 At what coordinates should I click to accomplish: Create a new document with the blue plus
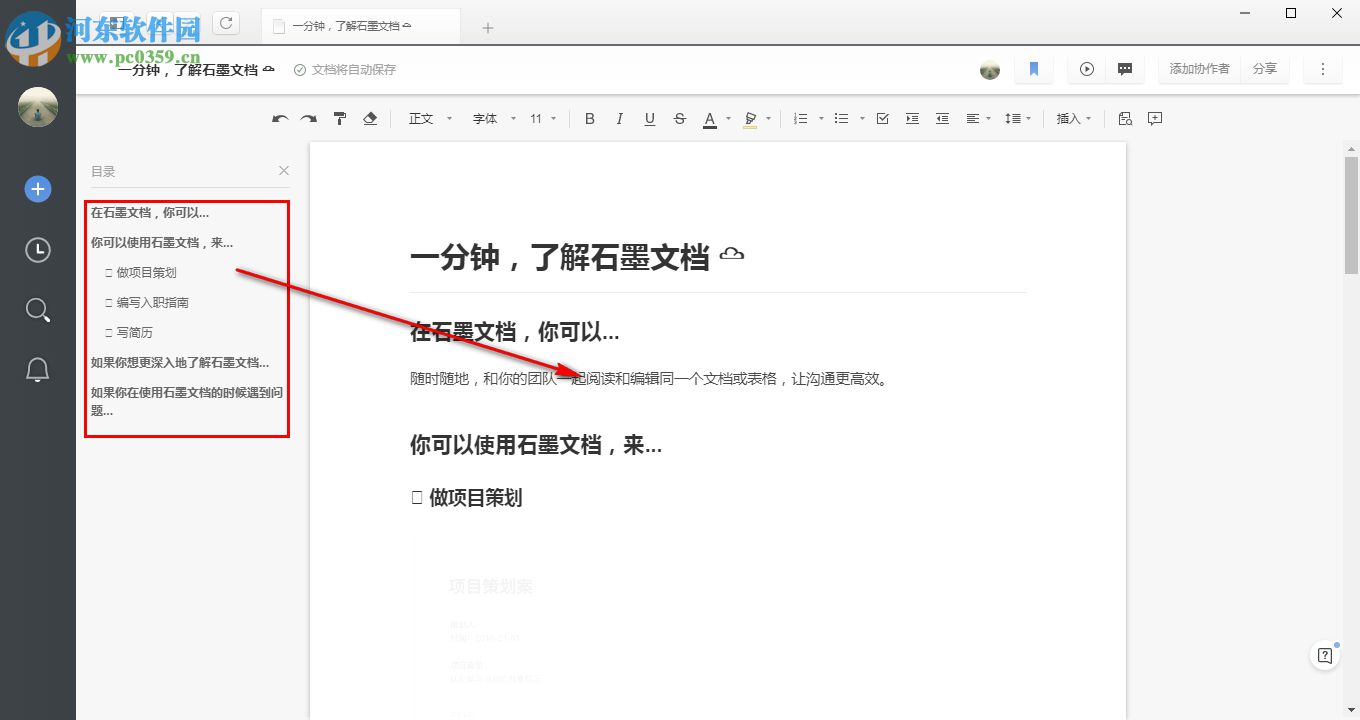click(38, 189)
